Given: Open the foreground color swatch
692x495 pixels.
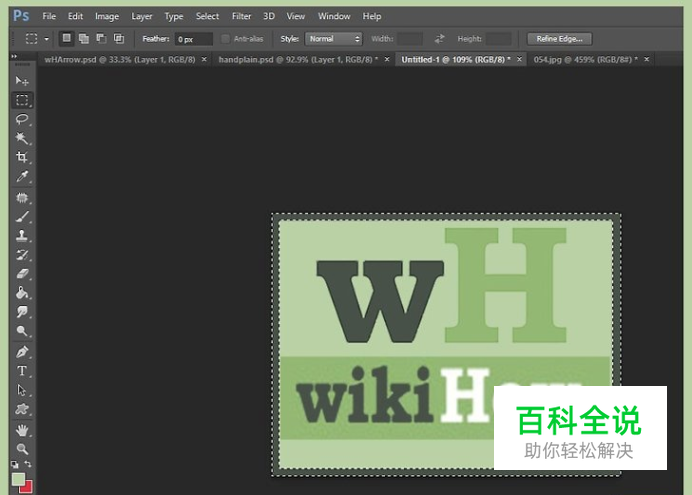Looking at the screenshot, I should 18,479.
